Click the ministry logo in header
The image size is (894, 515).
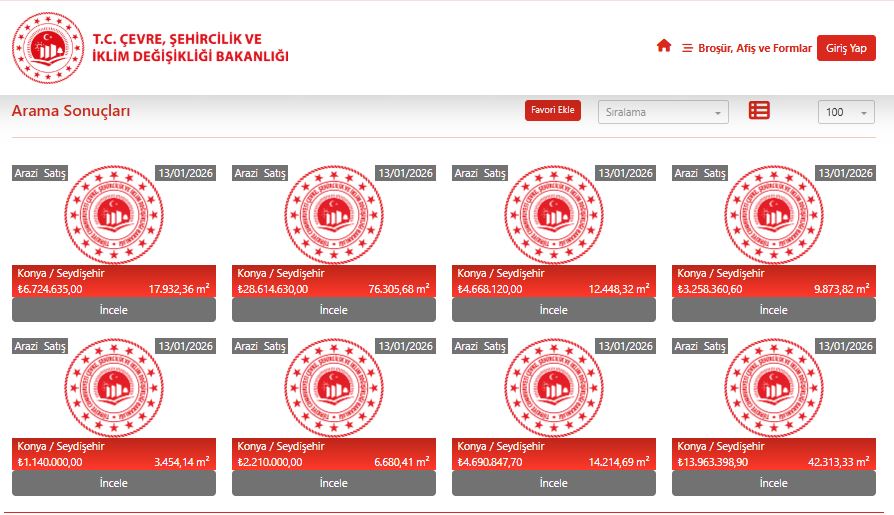coord(48,48)
